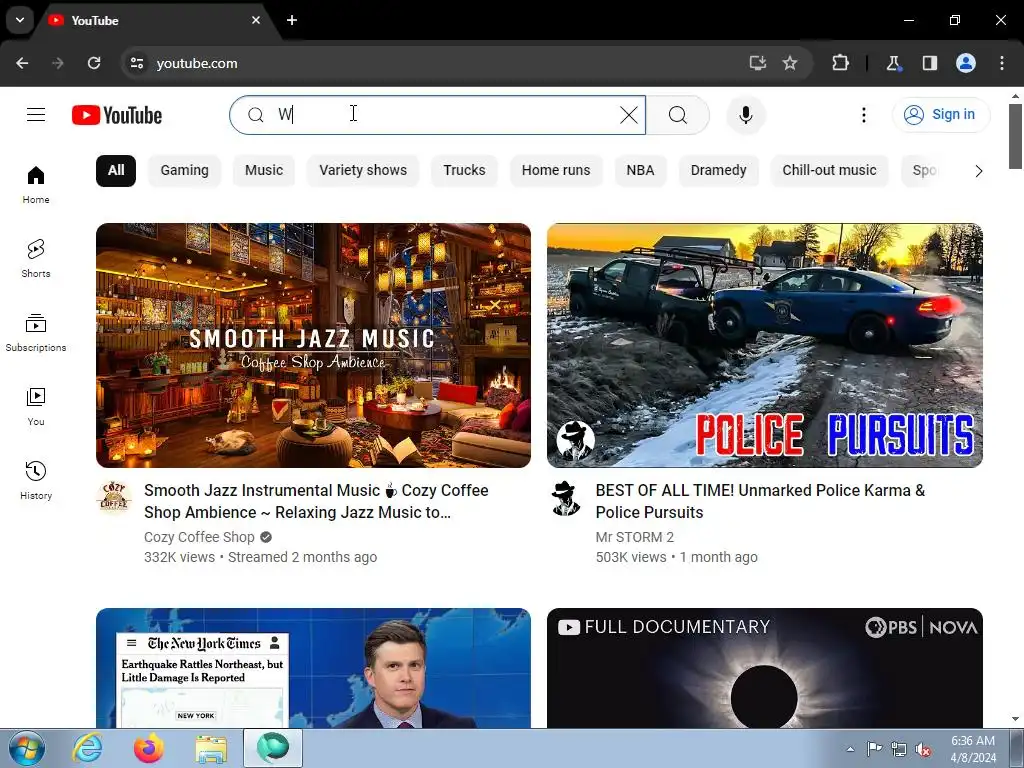Click the Sign in button

point(941,115)
